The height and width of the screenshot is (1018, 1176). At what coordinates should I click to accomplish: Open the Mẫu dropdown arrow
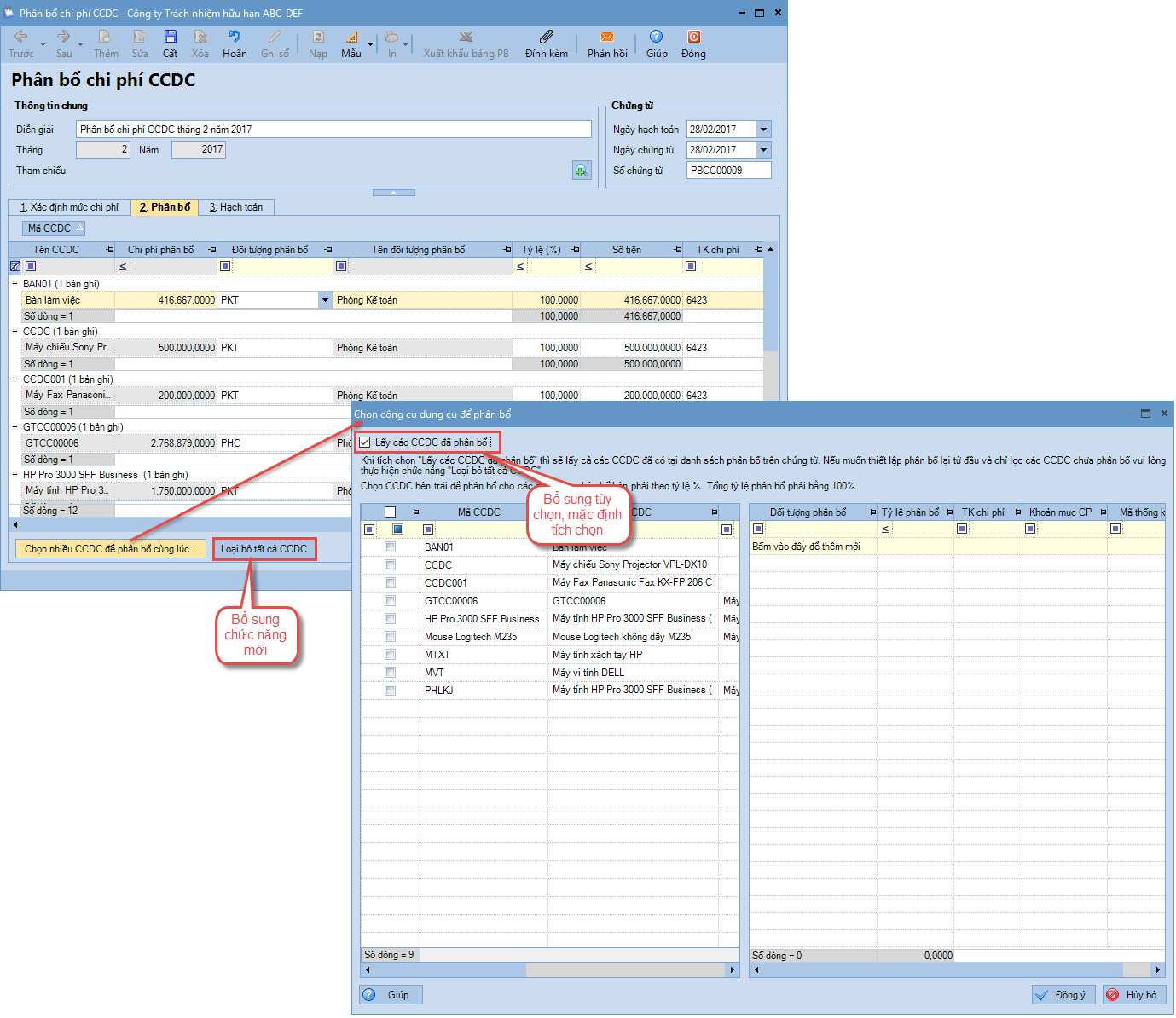coord(370,43)
